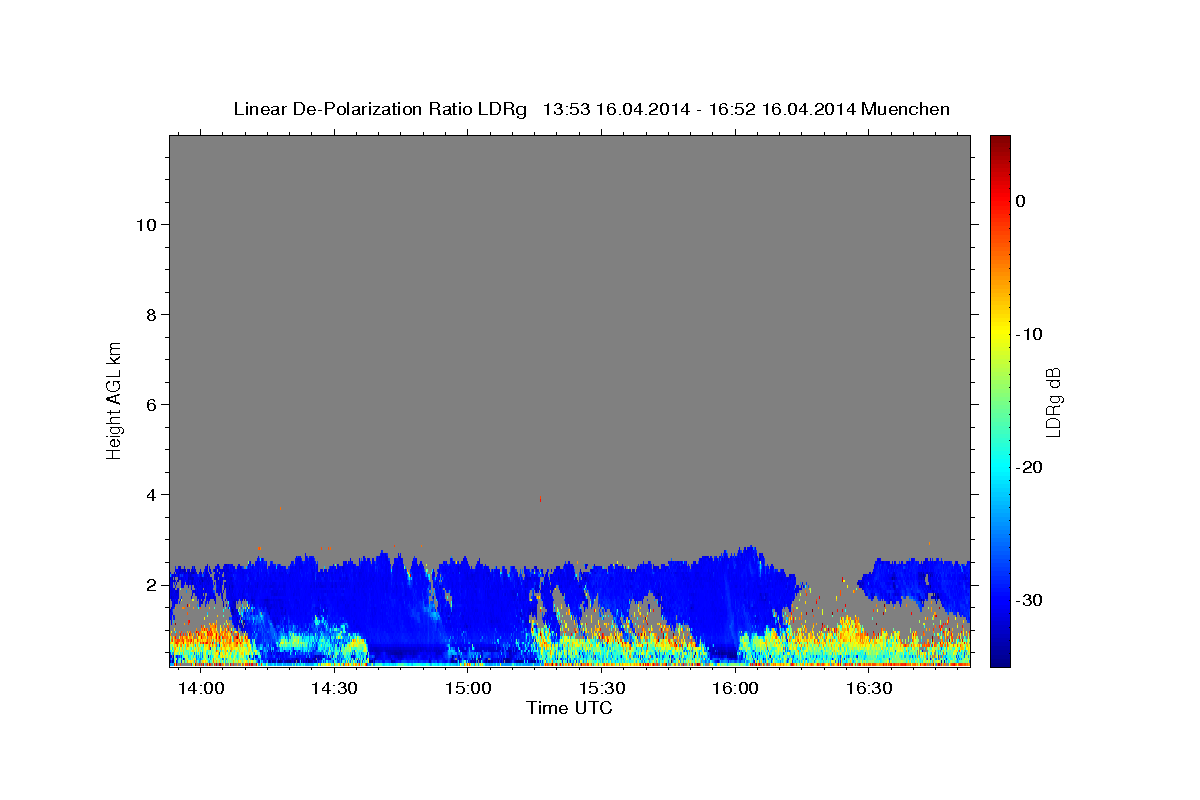Click the 14:30 time tick label

tap(334, 689)
